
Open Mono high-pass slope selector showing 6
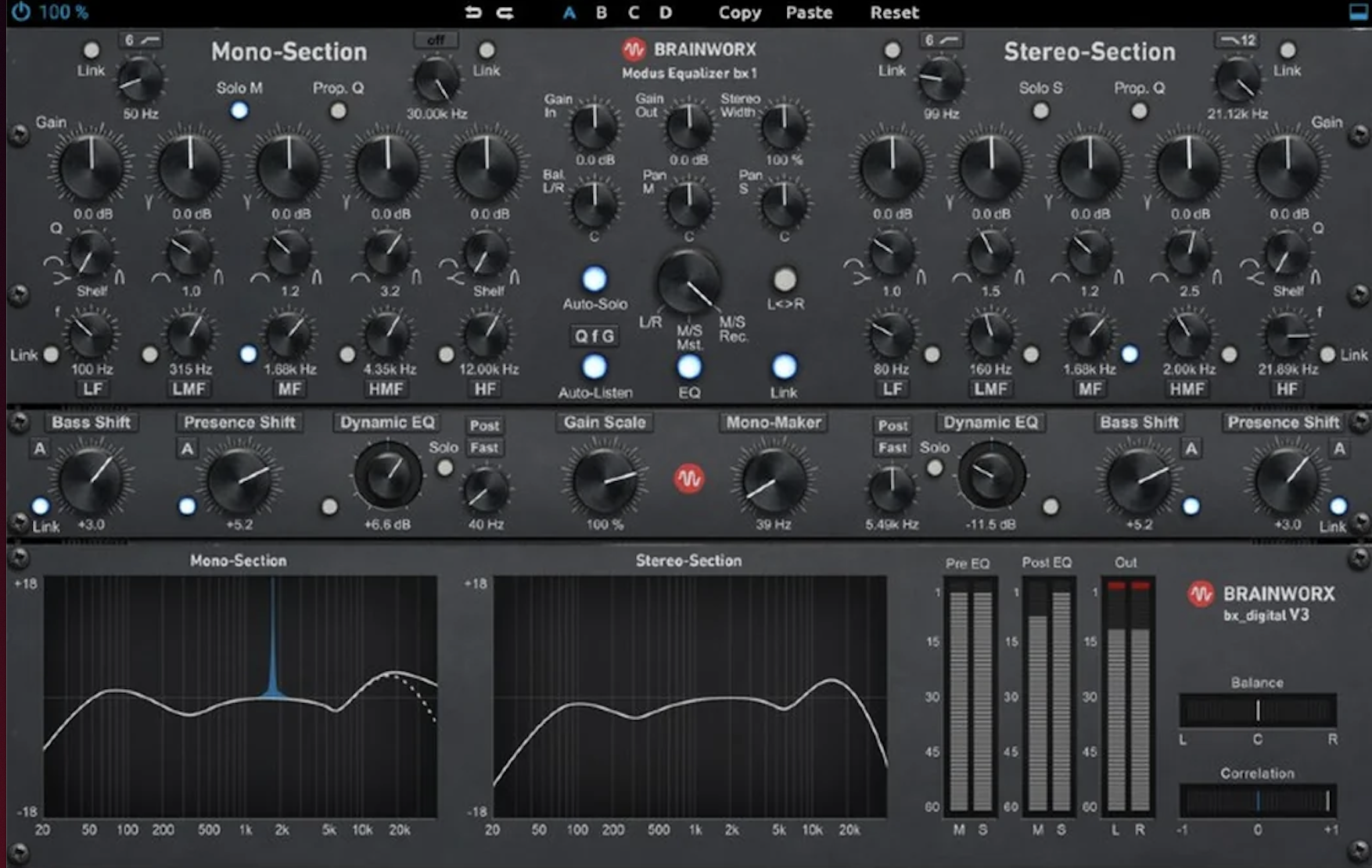[141, 40]
